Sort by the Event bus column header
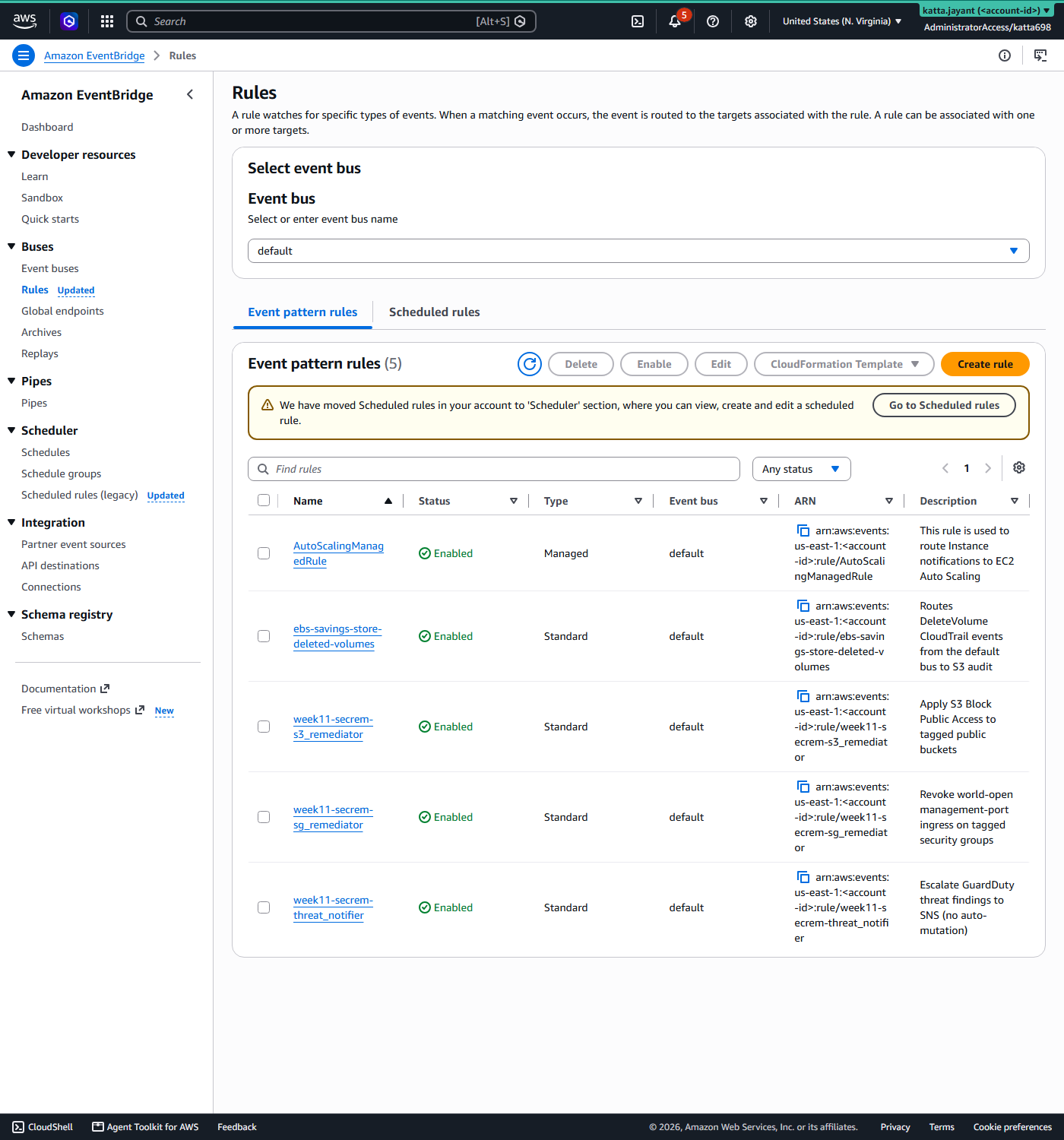Image resolution: width=1064 pixels, height=1140 pixels. click(718, 501)
